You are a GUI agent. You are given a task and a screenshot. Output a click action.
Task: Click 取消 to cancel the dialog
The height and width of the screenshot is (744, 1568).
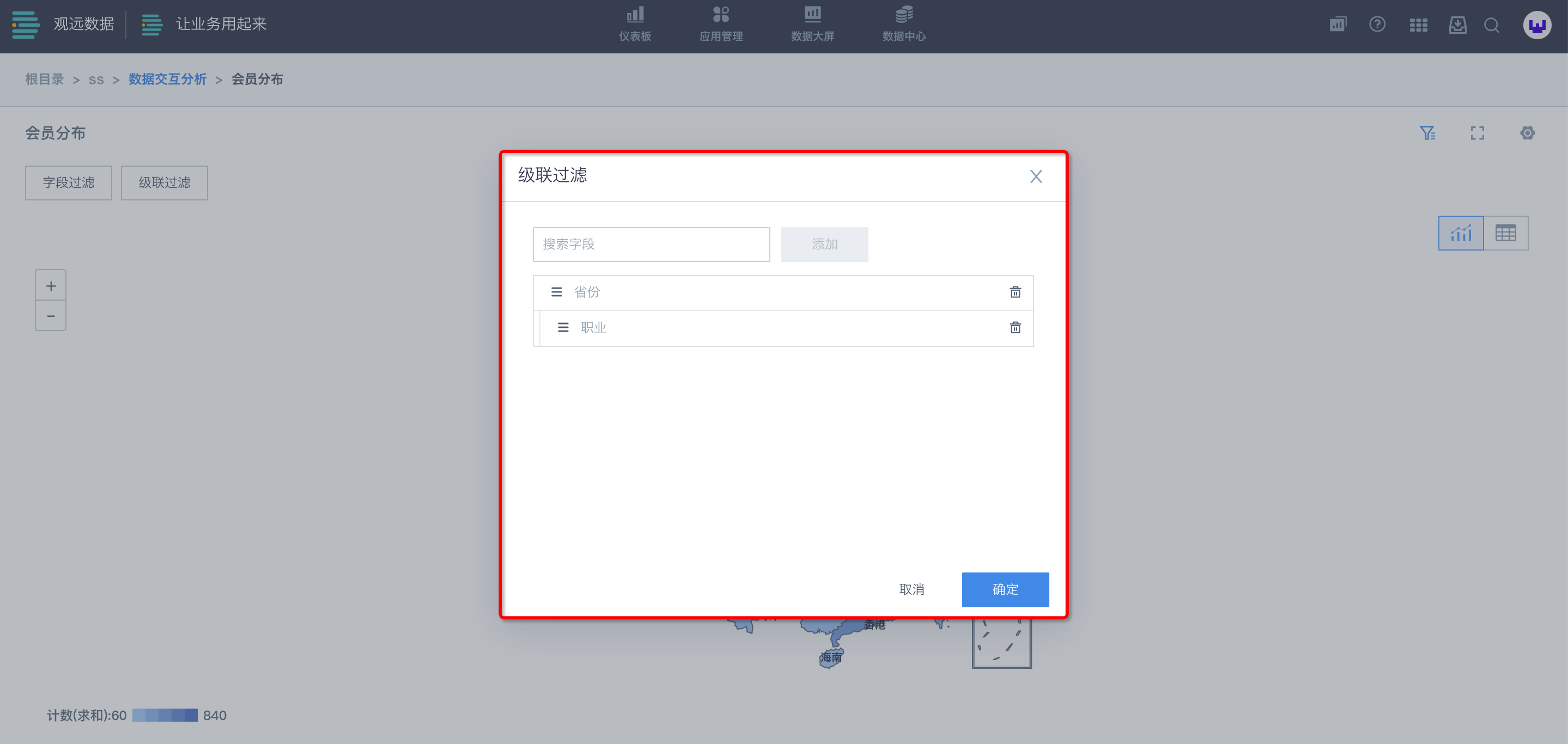point(911,589)
